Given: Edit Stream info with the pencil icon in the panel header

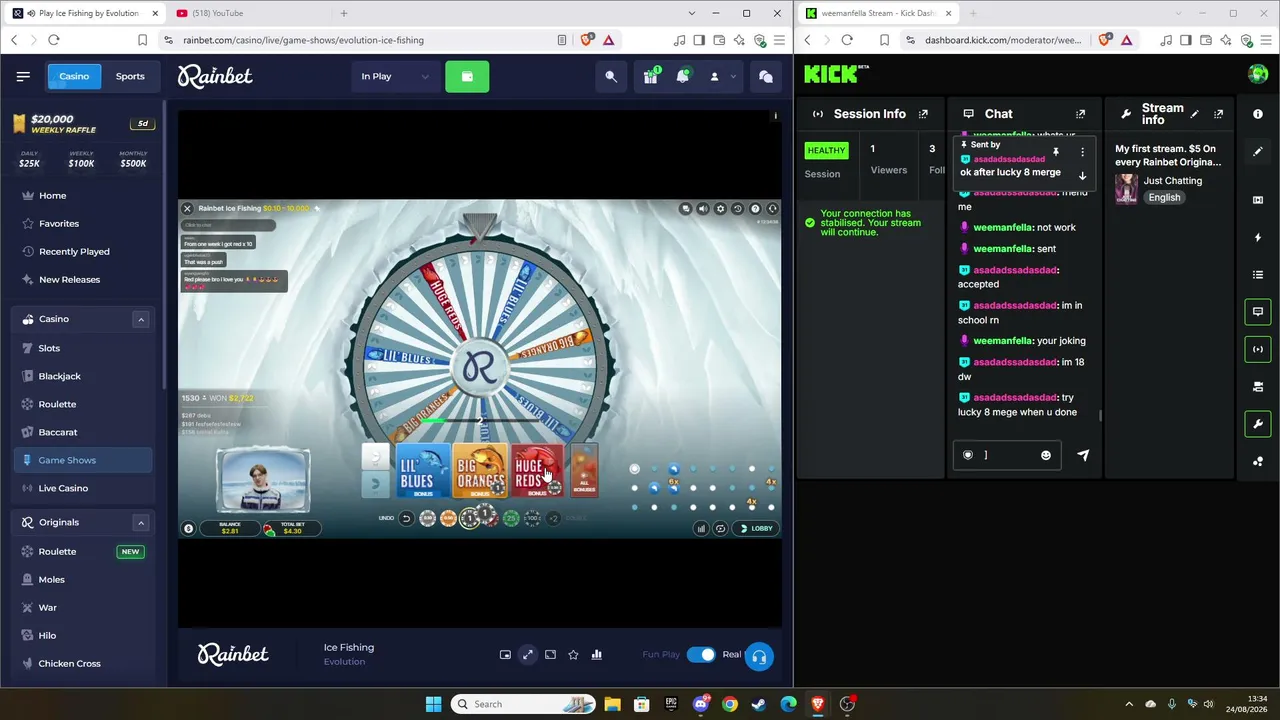Looking at the screenshot, I should pyautogui.click(x=1195, y=114).
